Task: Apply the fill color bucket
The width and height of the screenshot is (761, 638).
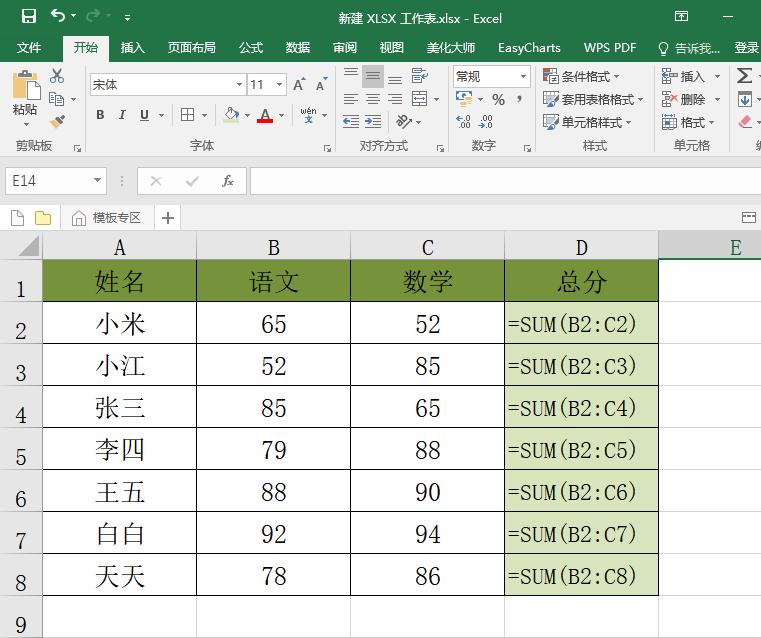Action: 231,115
